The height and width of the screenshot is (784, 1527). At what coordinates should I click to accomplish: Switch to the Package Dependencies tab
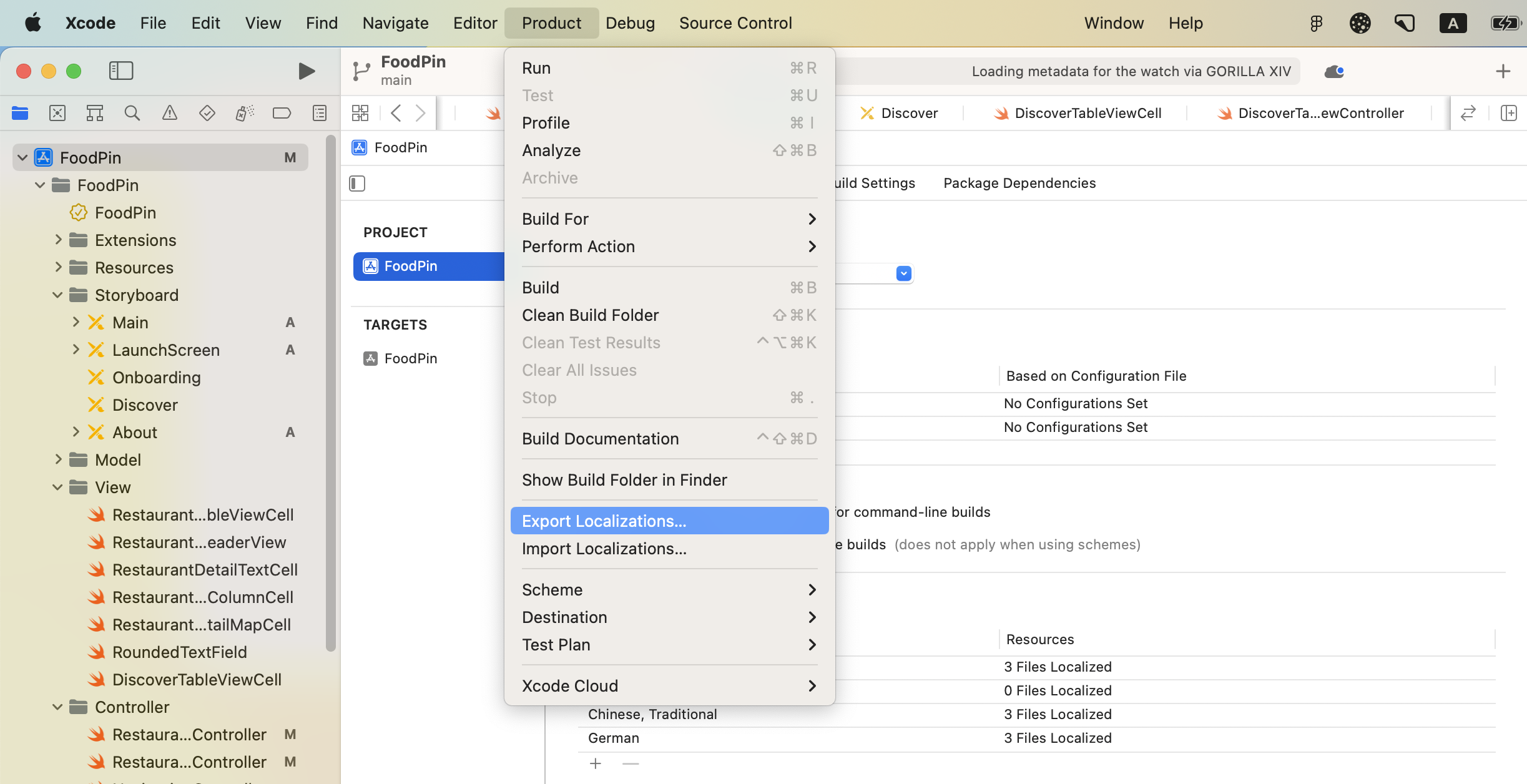pyautogui.click(x=1019, y=183)
